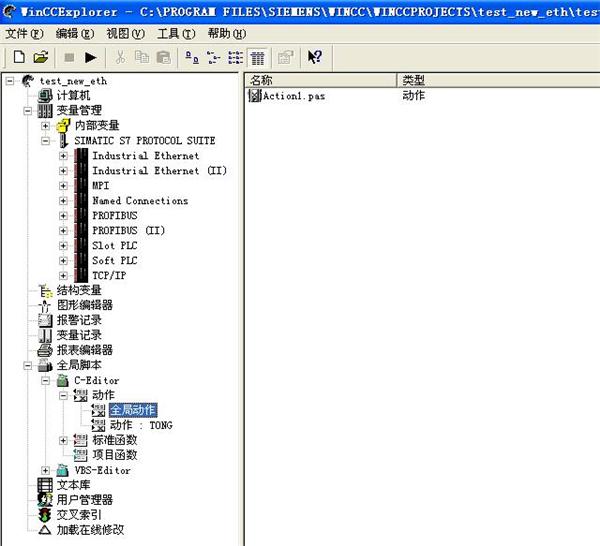
Task: Open the 帮助(H) menu
Action: point(227,34)
